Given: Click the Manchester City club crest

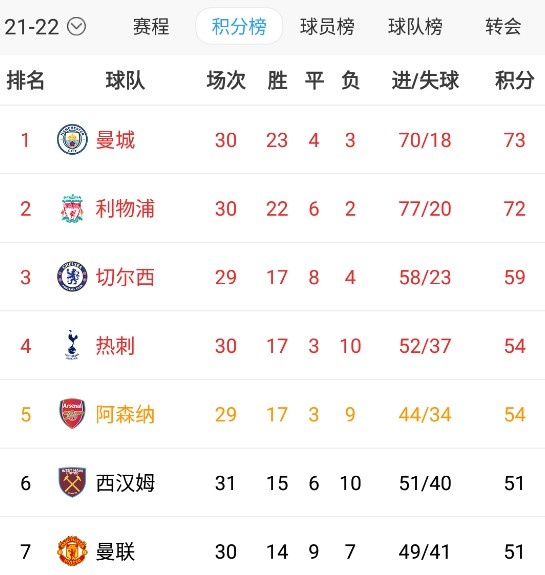Looking at the screenshot, I should click(x=72, y=139).
